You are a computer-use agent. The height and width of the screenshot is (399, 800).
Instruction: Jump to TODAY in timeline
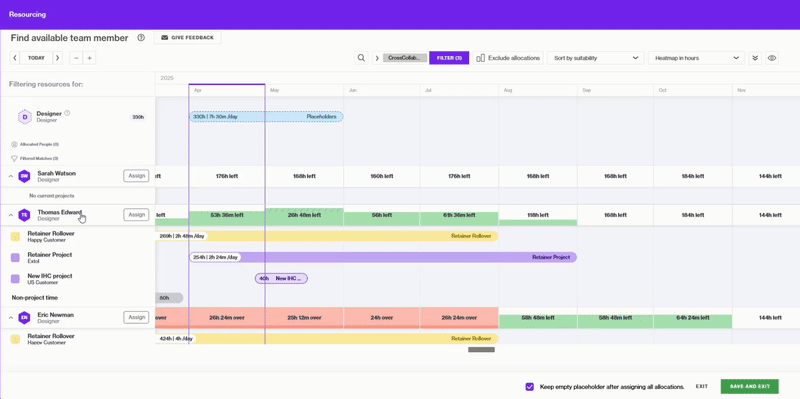[36, 58]
